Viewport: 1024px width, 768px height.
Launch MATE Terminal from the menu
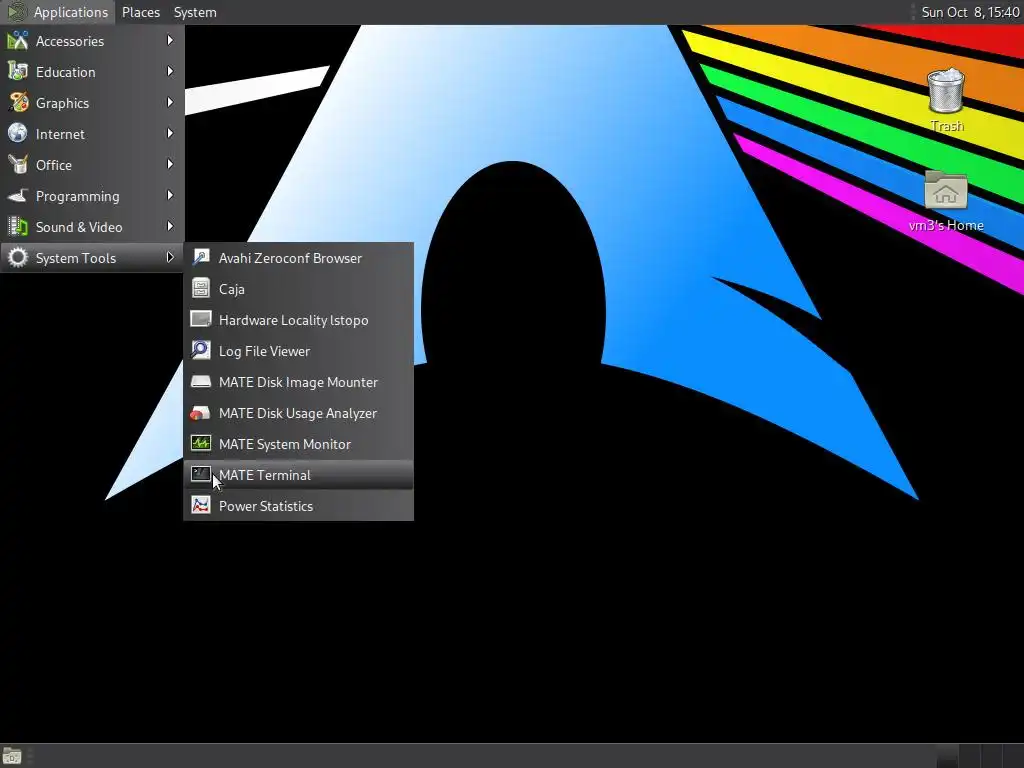pyautogui.click(x=298, y=475)
